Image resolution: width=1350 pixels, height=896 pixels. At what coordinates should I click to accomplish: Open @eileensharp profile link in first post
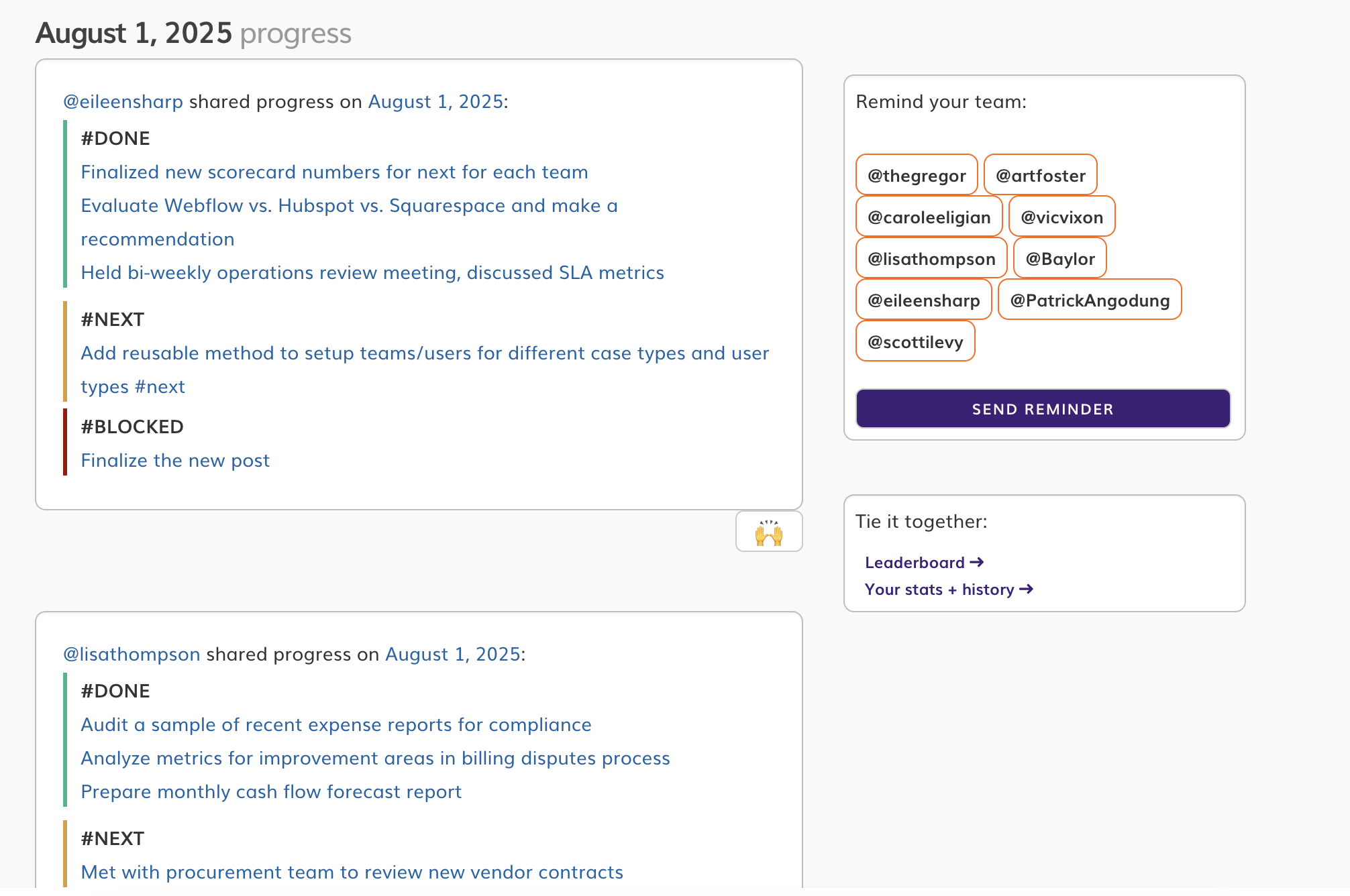pyautogui.click(x=123, y=101)
